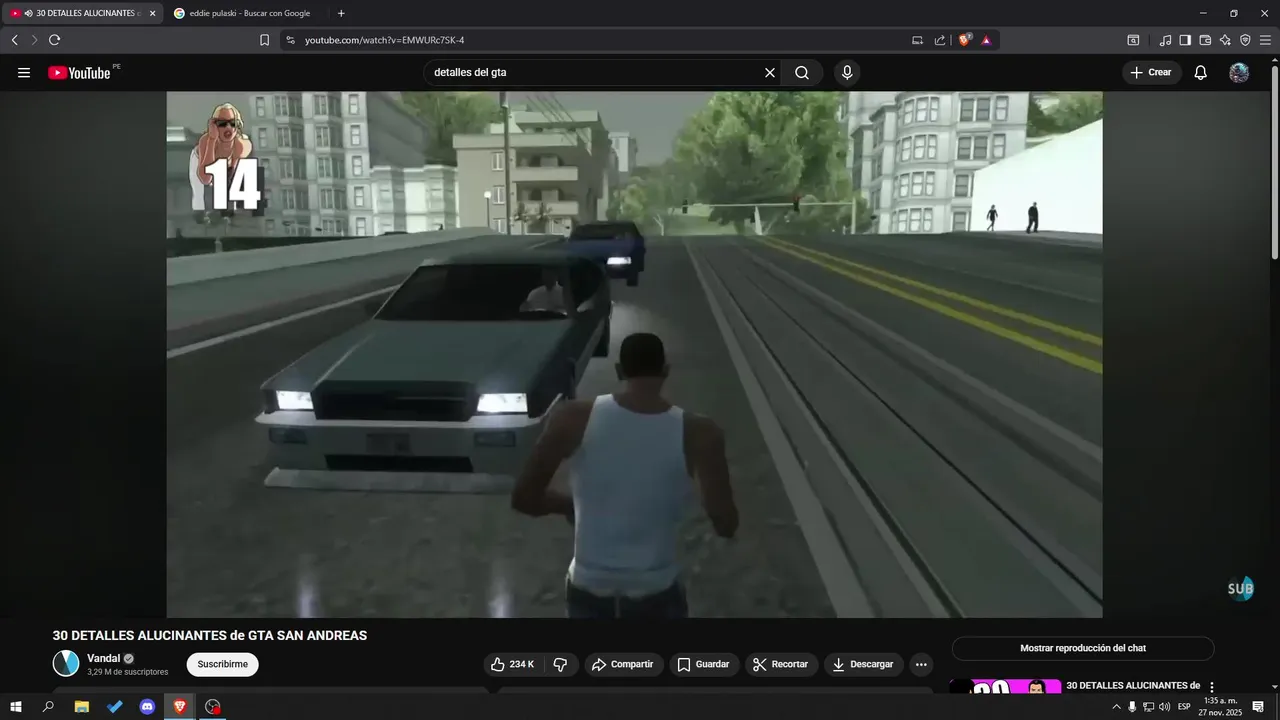
Task: Open the network tray icon
Action: pyautogui.click(x=1148, y=707)
